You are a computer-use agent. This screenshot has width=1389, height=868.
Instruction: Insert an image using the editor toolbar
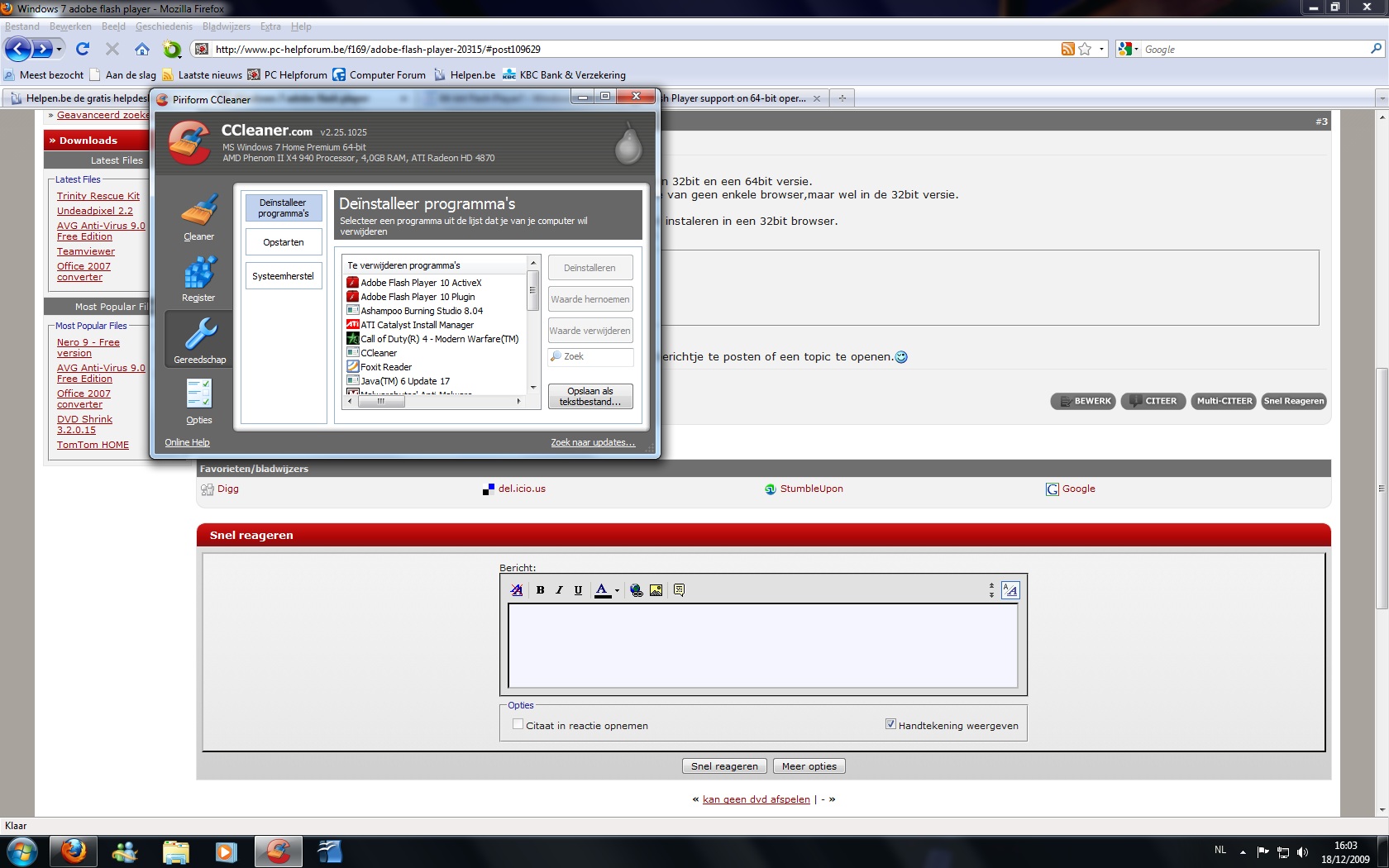[656, 590]
